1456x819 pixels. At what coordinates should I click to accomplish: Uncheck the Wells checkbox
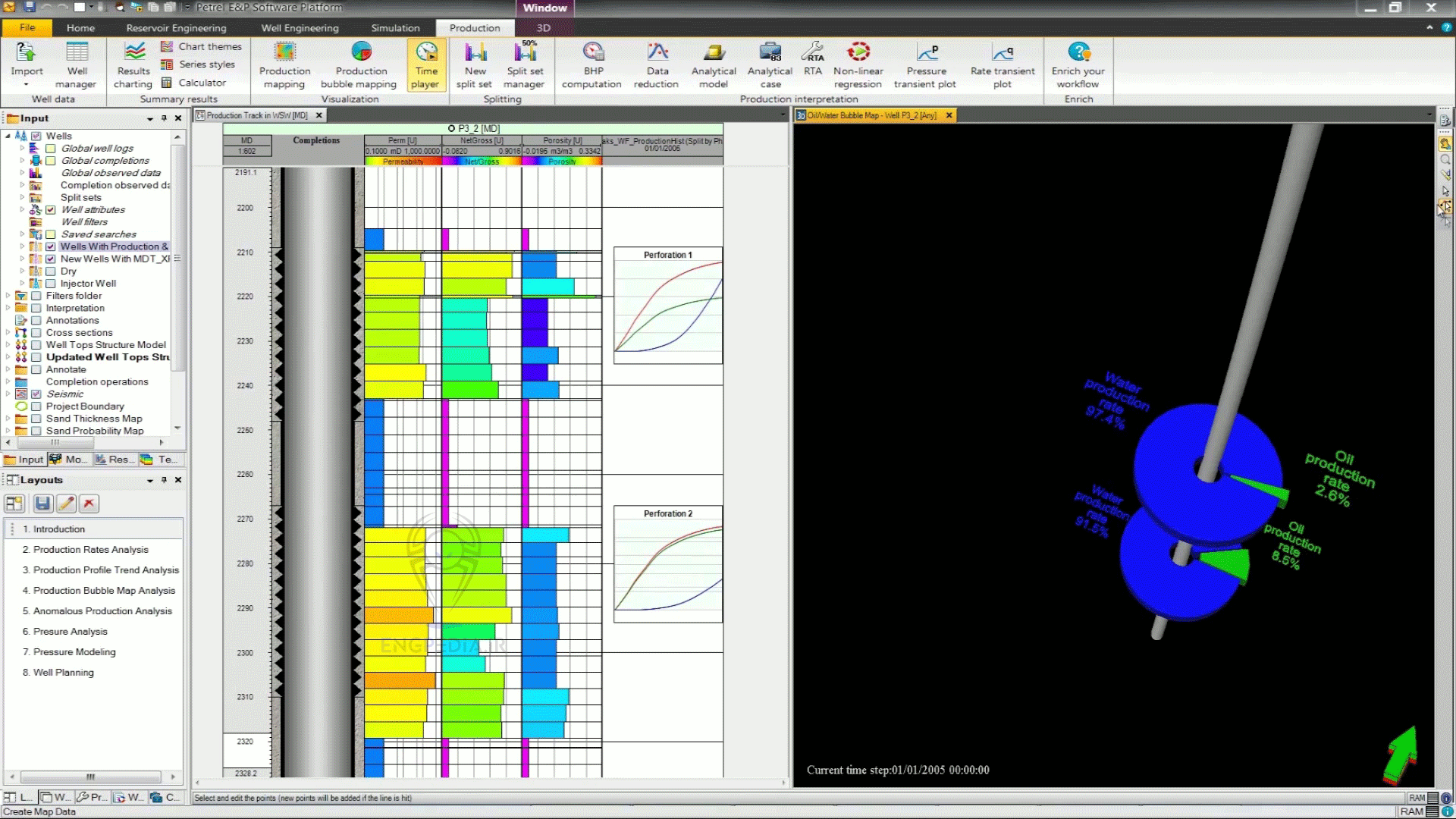[36, 136]
